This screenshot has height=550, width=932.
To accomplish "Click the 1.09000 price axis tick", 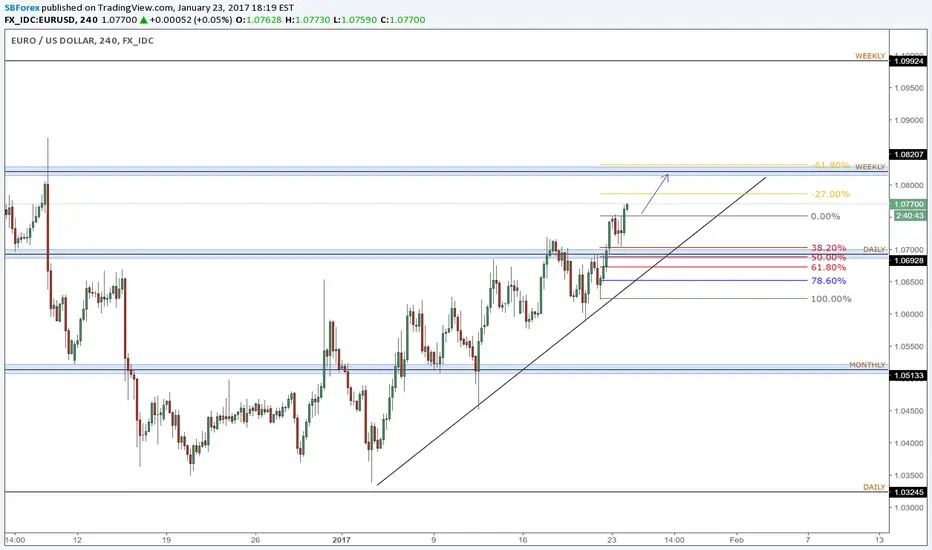I will coord(909,120).
